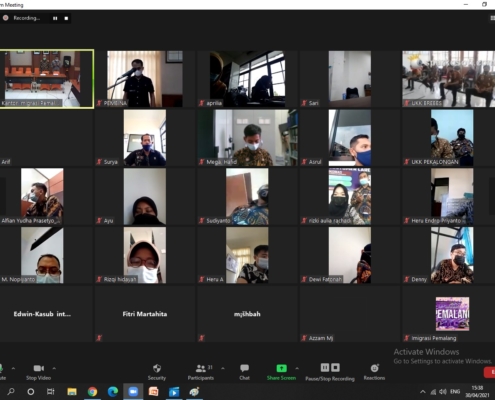Expand the video options arrow beside Stop Video

pyautogui.click(x=54, y=368)
